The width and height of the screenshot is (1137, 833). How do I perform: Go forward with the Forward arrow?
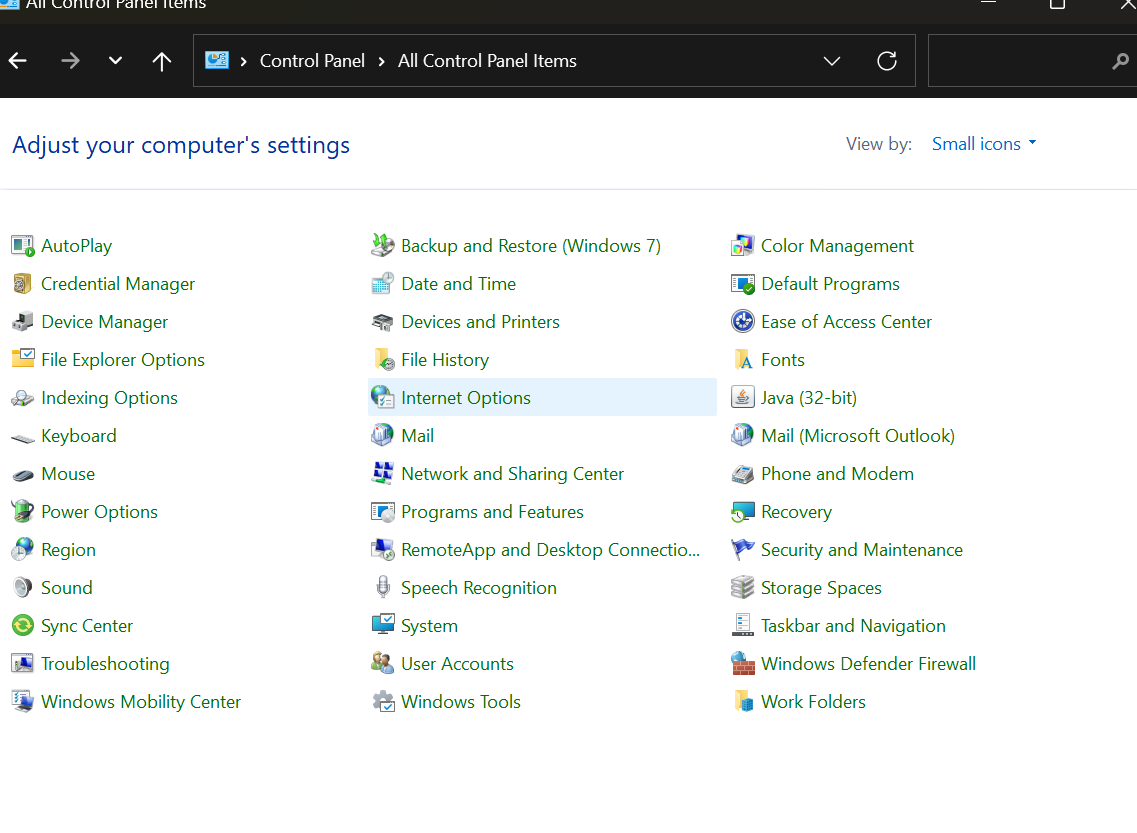pyautogui.click(x=70, y=61)
